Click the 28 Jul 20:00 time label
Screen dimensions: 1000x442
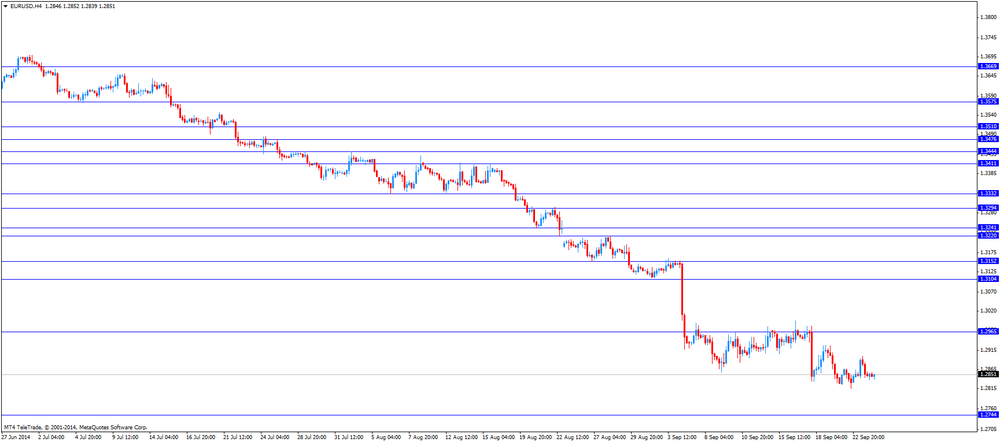(x=311, y=438)
